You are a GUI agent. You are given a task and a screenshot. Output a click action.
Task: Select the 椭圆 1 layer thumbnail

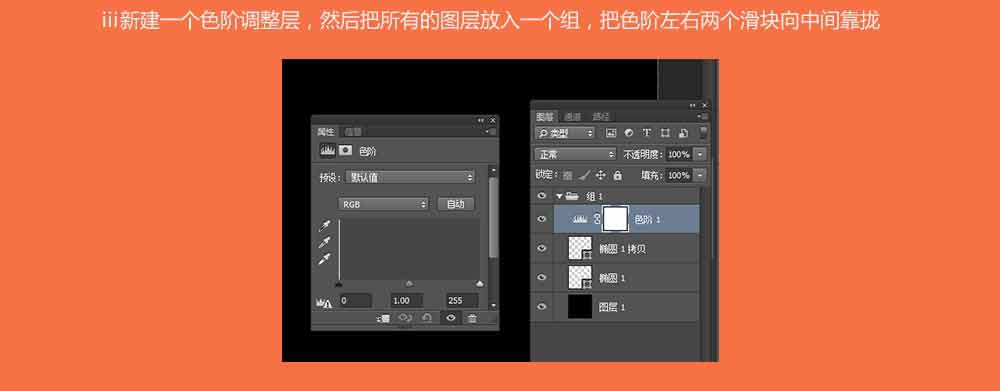click(580, 277)
